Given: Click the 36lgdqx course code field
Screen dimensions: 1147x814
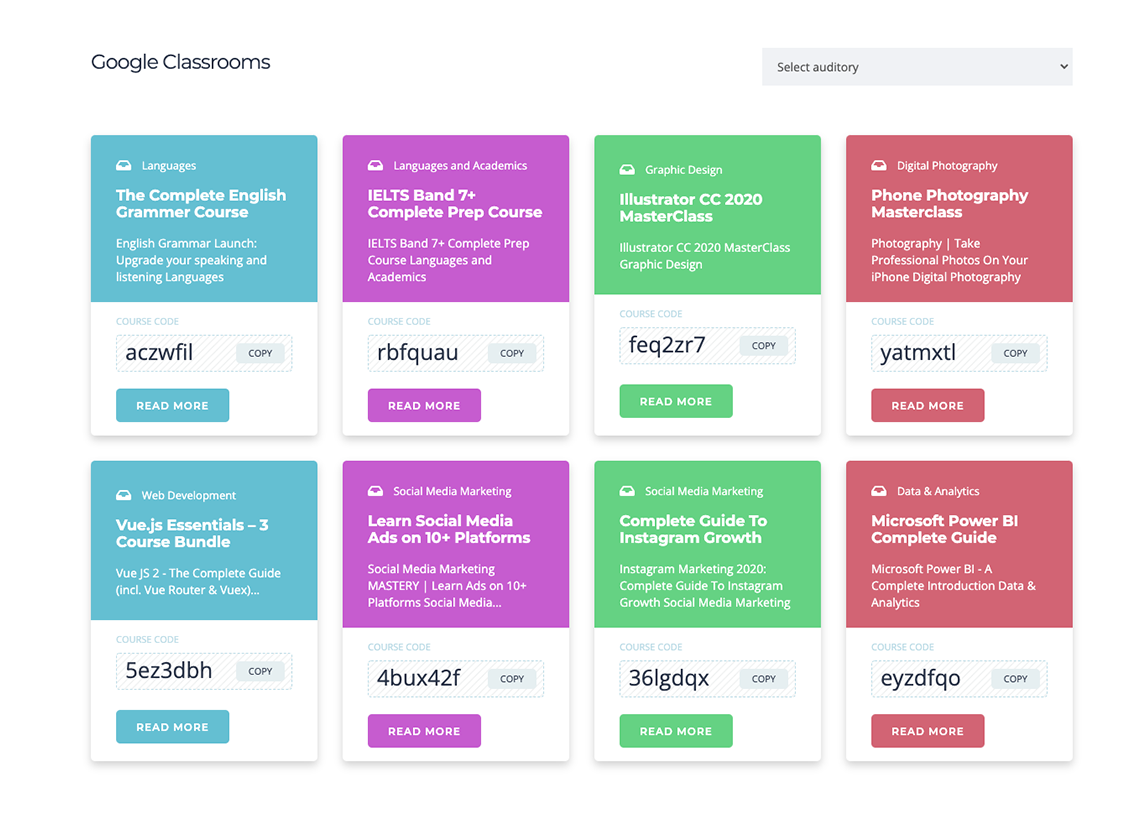Looking at the screenshot, I should [x=670, y=678].
